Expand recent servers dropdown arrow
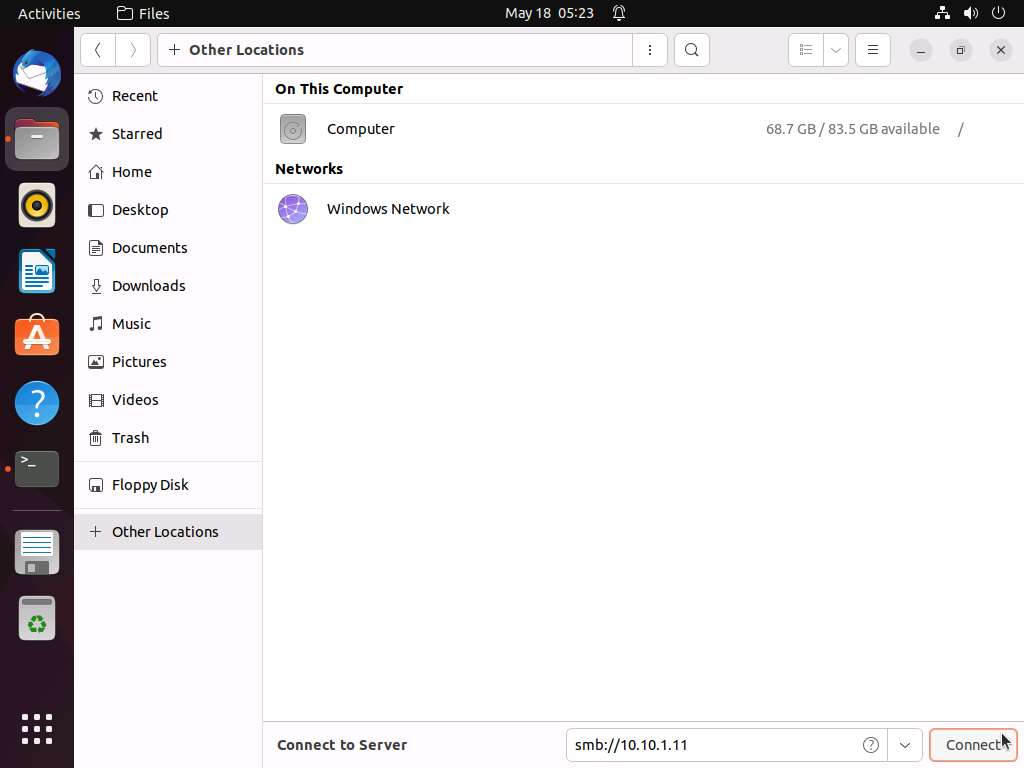1024x768 pixels. tap(905, 745)
